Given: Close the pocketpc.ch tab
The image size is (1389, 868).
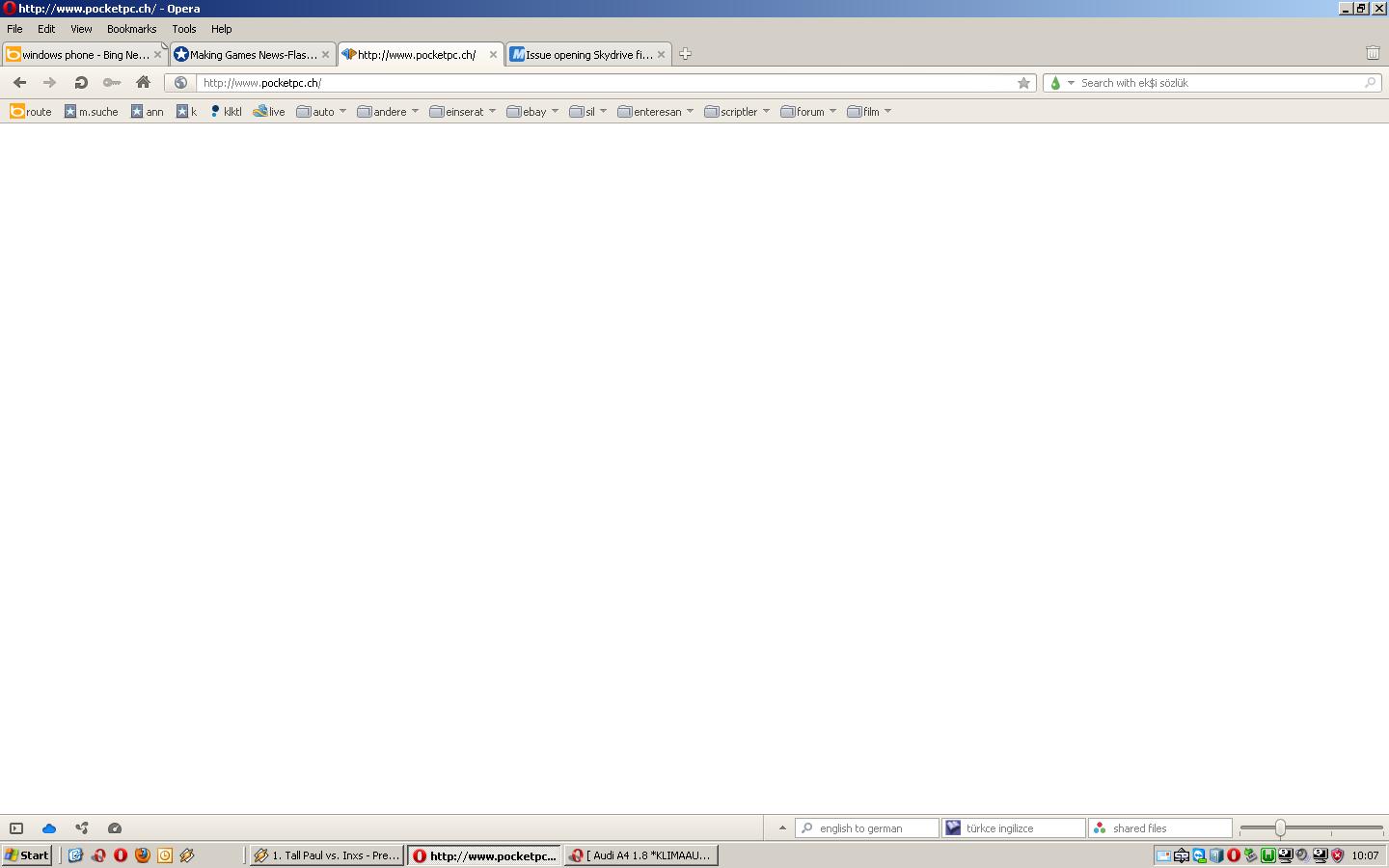Looking at the screenshot, I should pos(493,54).
